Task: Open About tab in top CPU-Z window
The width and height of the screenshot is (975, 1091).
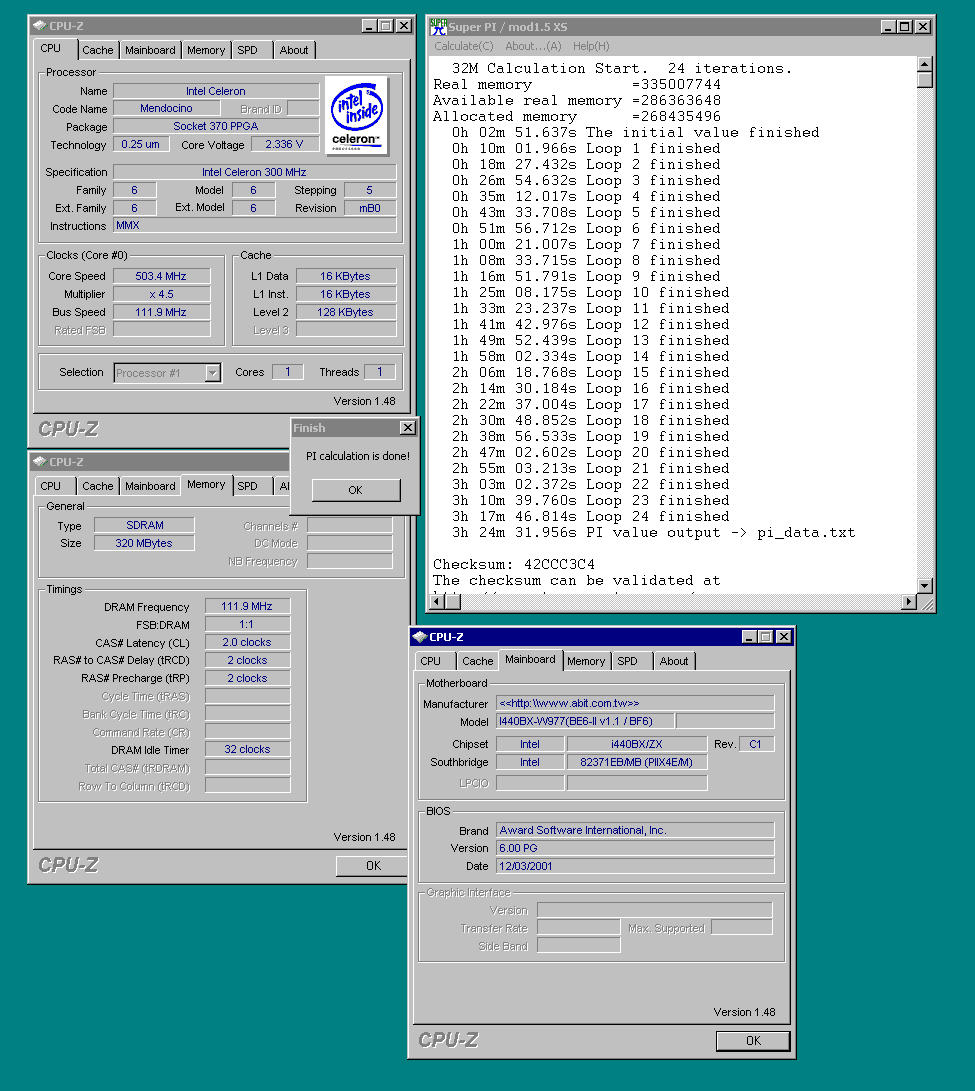Action: (x=294, y=50)
